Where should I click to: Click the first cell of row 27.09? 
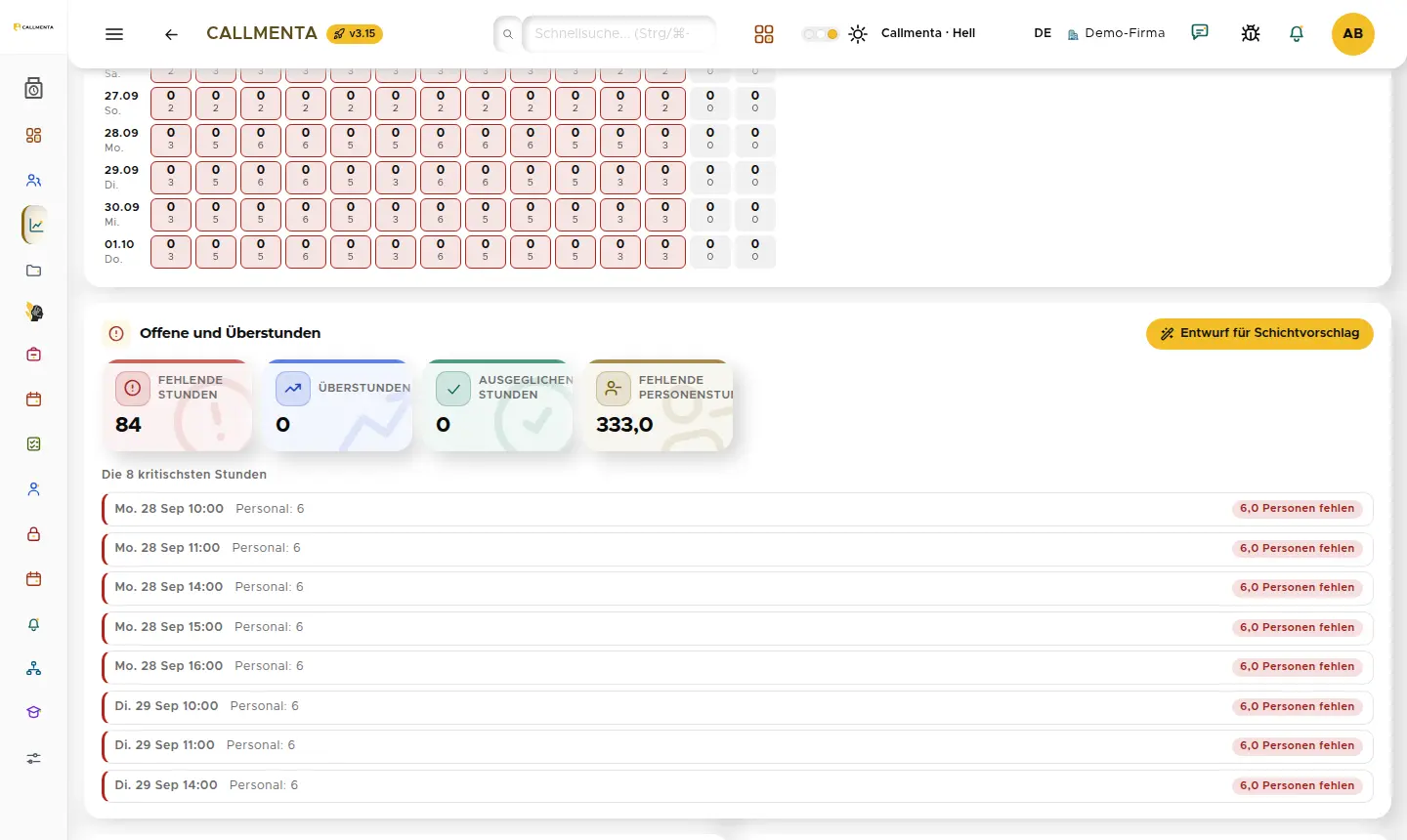(x=171, y=103)
